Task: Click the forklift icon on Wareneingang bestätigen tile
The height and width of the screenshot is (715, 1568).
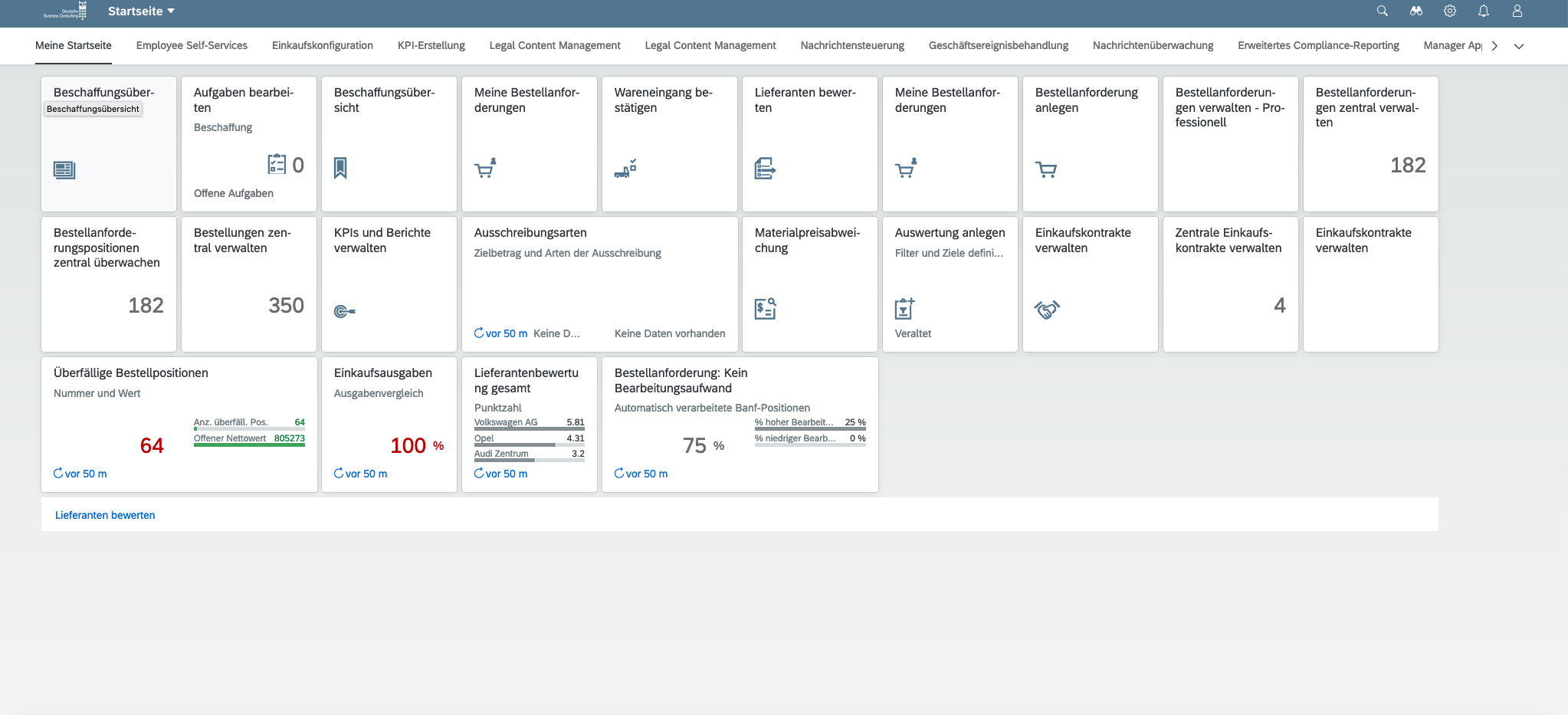Action: (x=625, y=169)
